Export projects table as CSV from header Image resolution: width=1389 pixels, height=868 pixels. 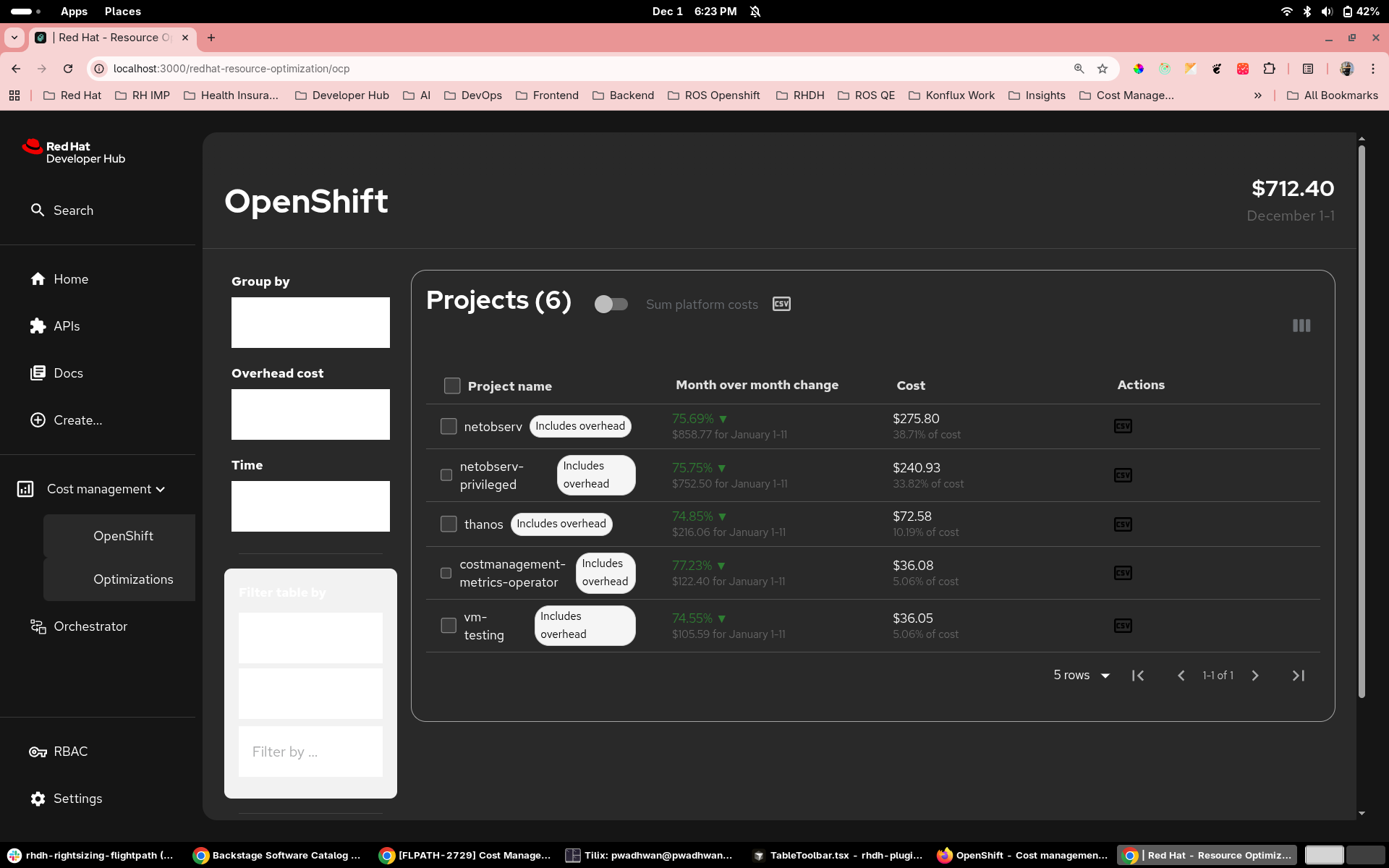781,304
